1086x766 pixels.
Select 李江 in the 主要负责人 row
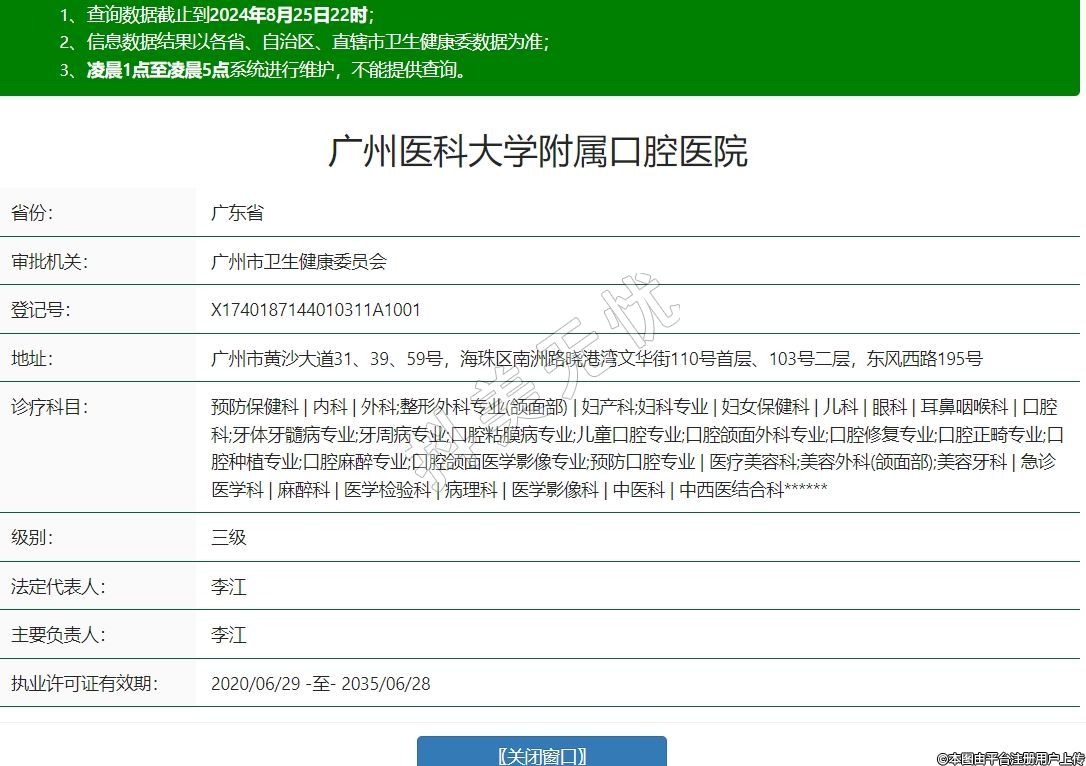tap(228, 635)
